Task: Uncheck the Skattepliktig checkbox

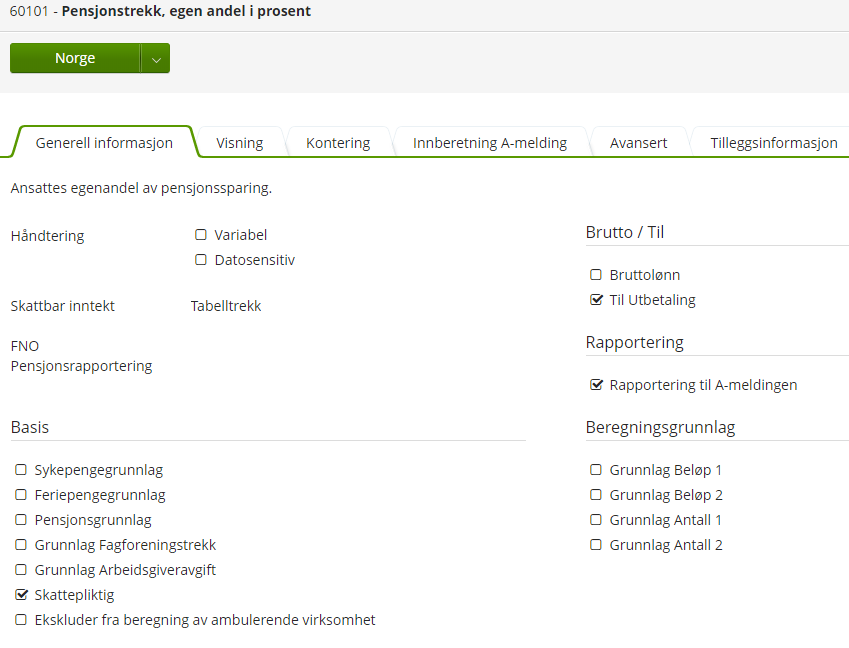Action: coord(21,595)
